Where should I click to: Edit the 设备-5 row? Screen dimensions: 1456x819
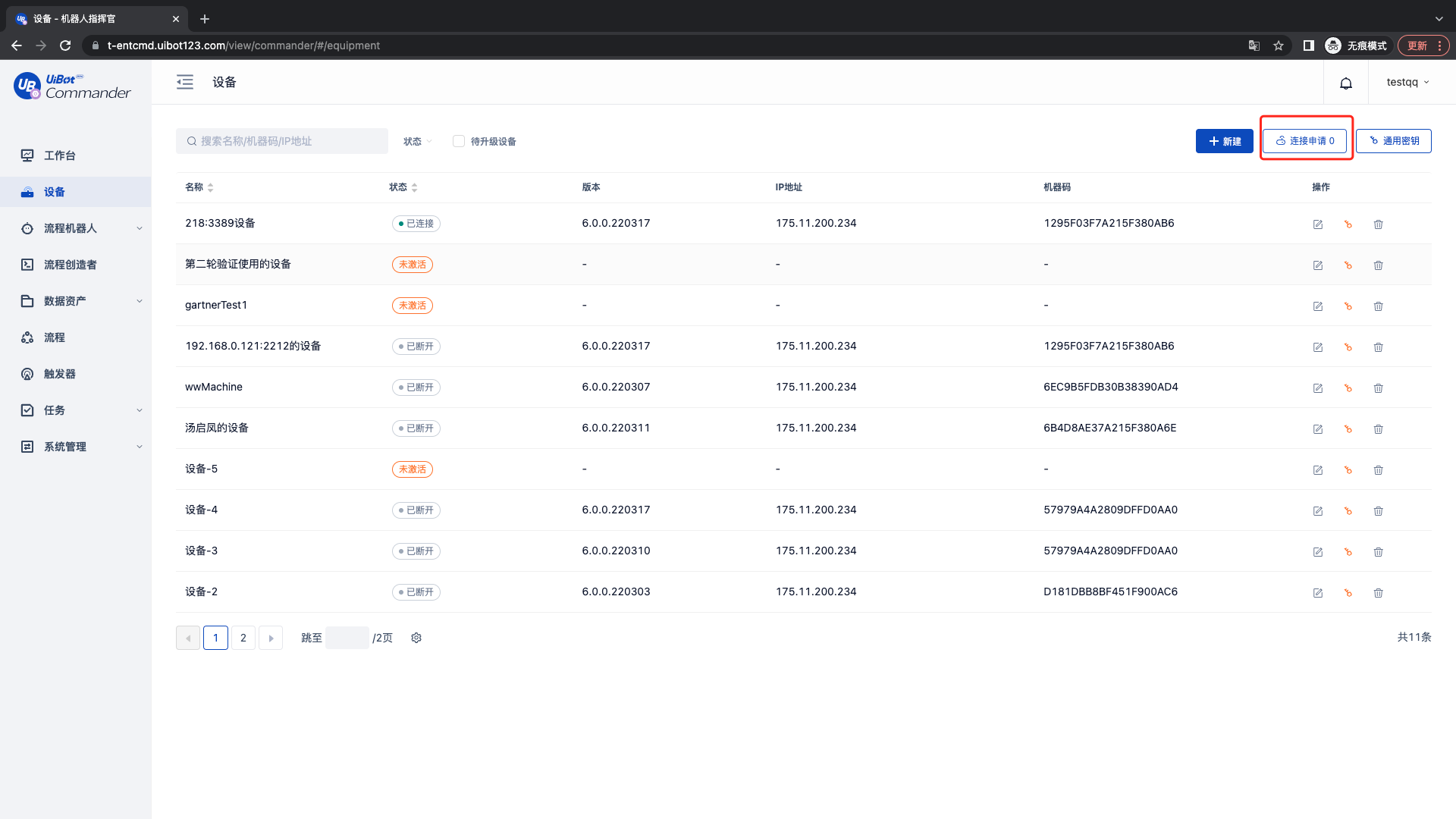[1318, 470]
